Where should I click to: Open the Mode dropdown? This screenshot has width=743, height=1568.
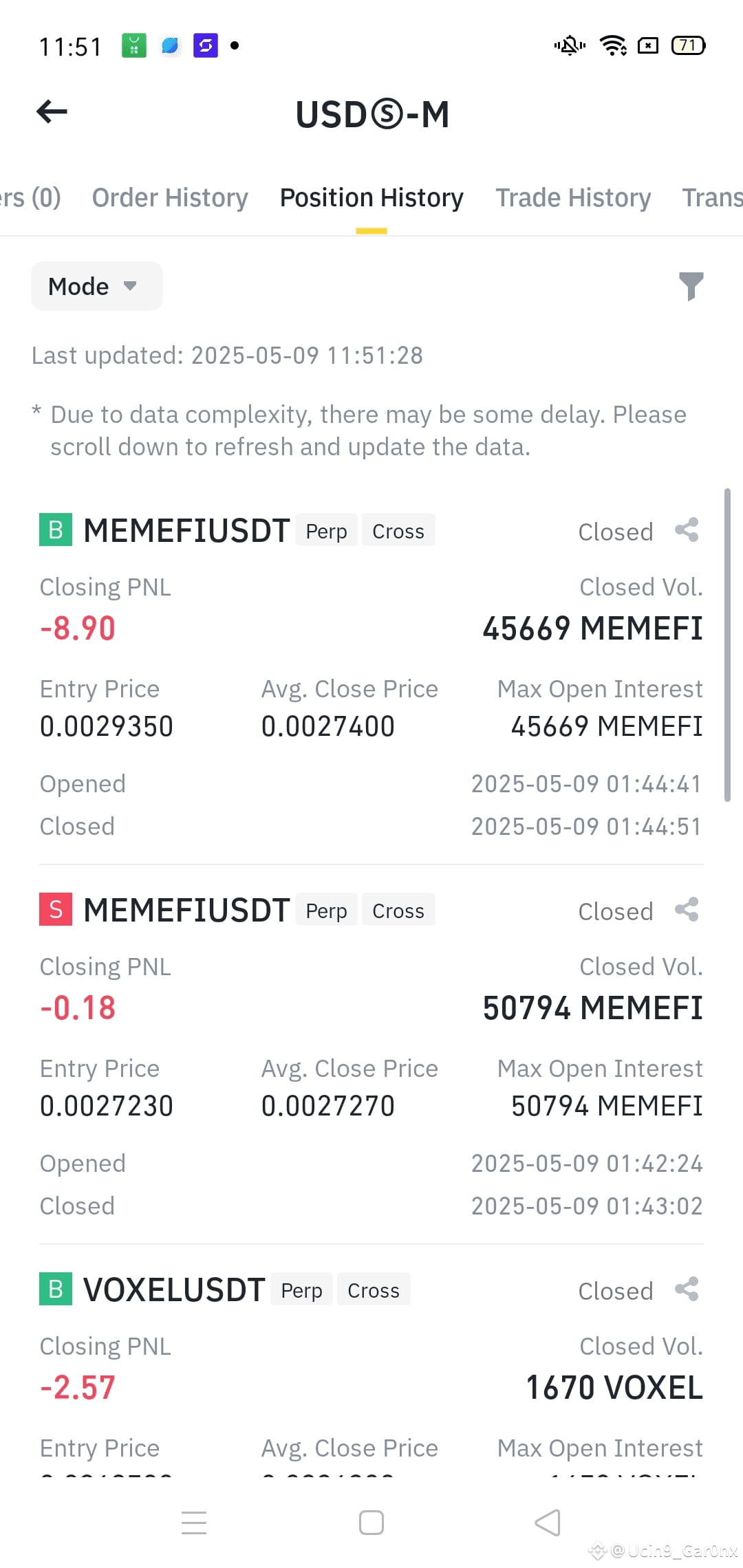(97, 286)
